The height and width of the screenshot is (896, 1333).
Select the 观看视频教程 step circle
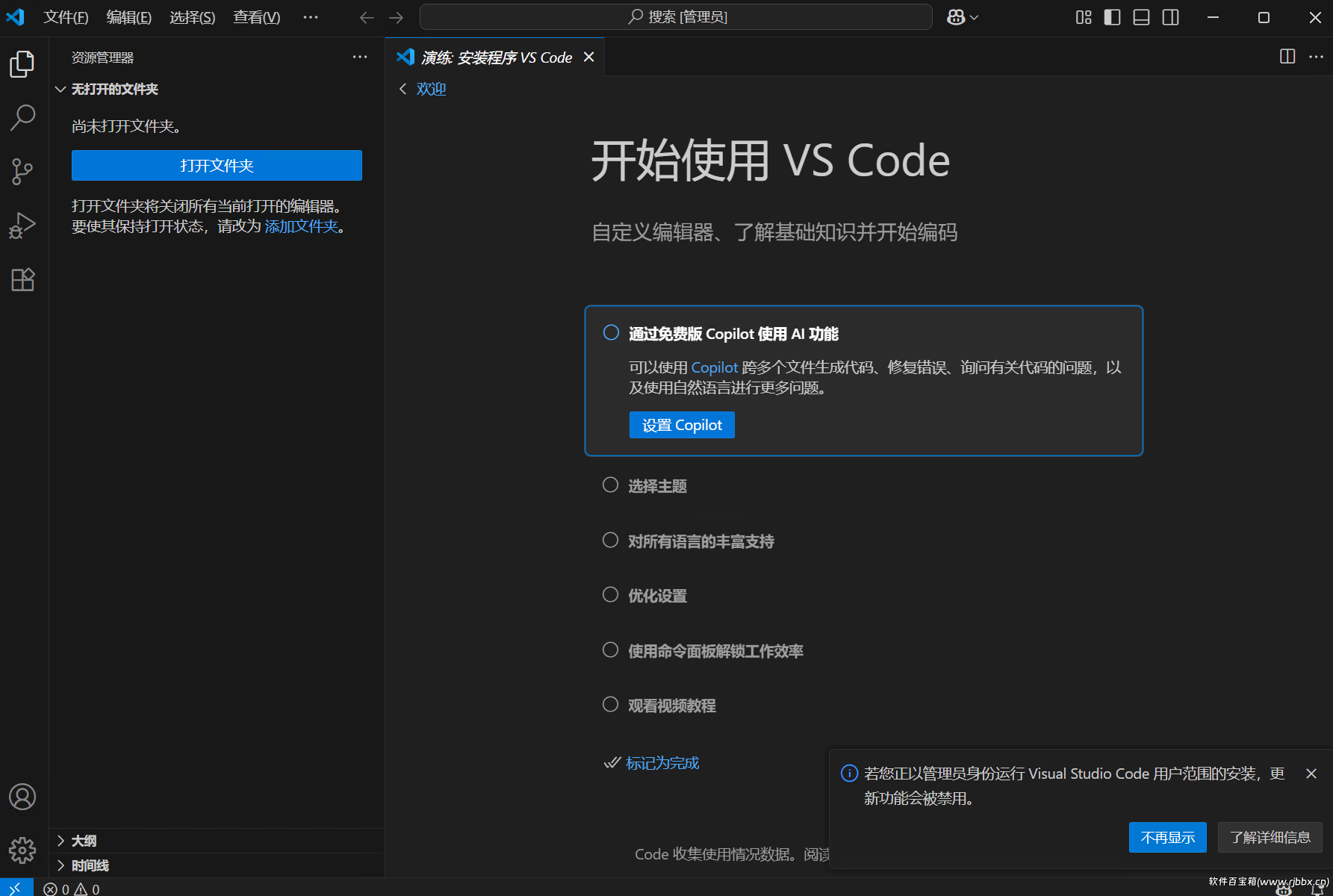coord(610,704)
